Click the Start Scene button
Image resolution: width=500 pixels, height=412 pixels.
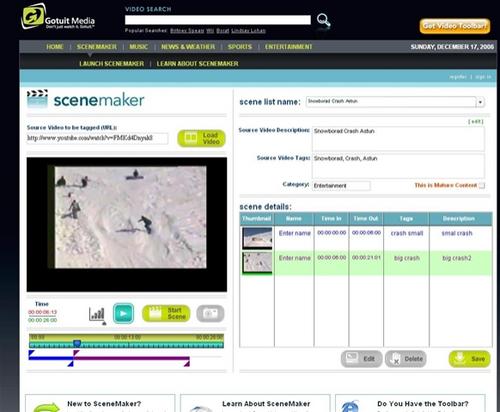pyautogui.click(x=166, y=314)
